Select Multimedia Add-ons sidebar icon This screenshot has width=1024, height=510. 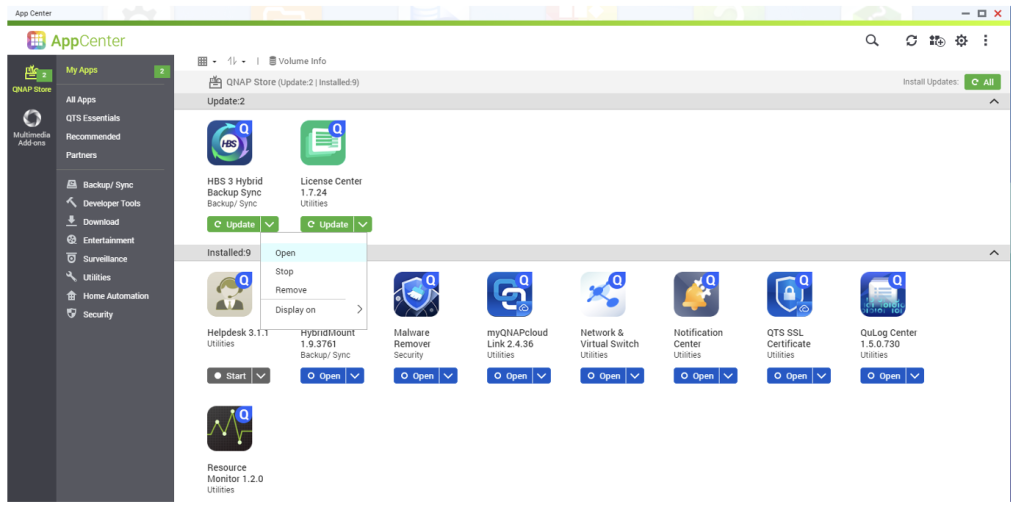click(x=31, y=127)
